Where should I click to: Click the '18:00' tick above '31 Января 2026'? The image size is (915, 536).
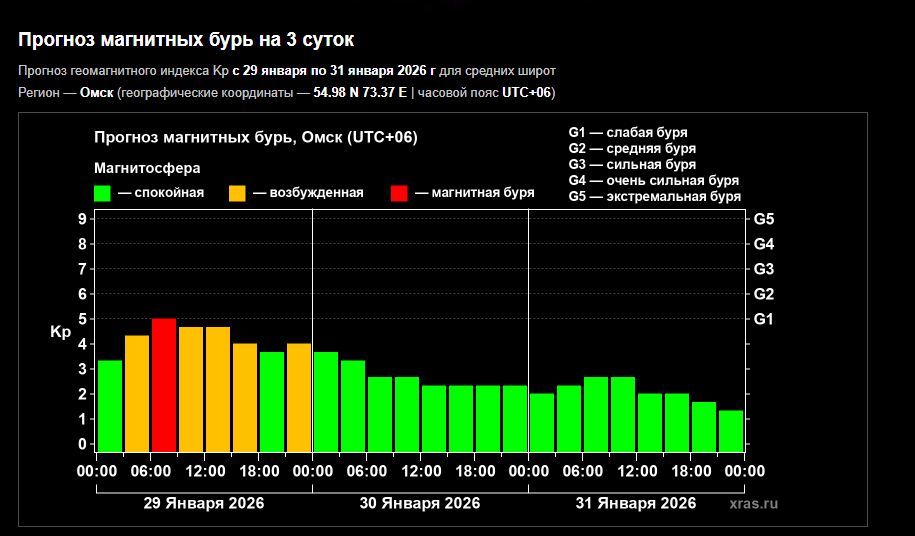(x=692, y=471)
